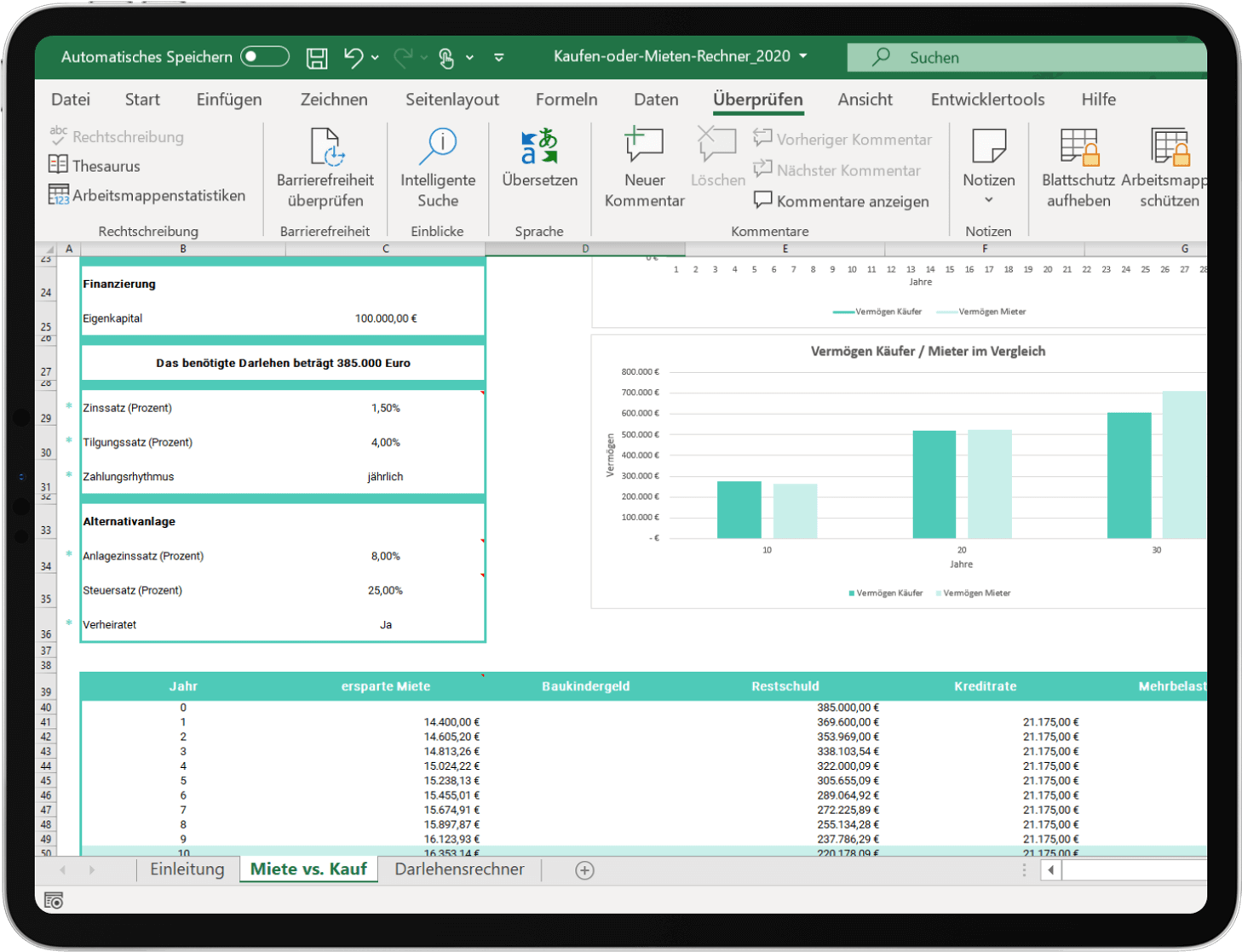
Task: Click the Restschuld column header
Action: pyautogui.click(x=785, y=686)
